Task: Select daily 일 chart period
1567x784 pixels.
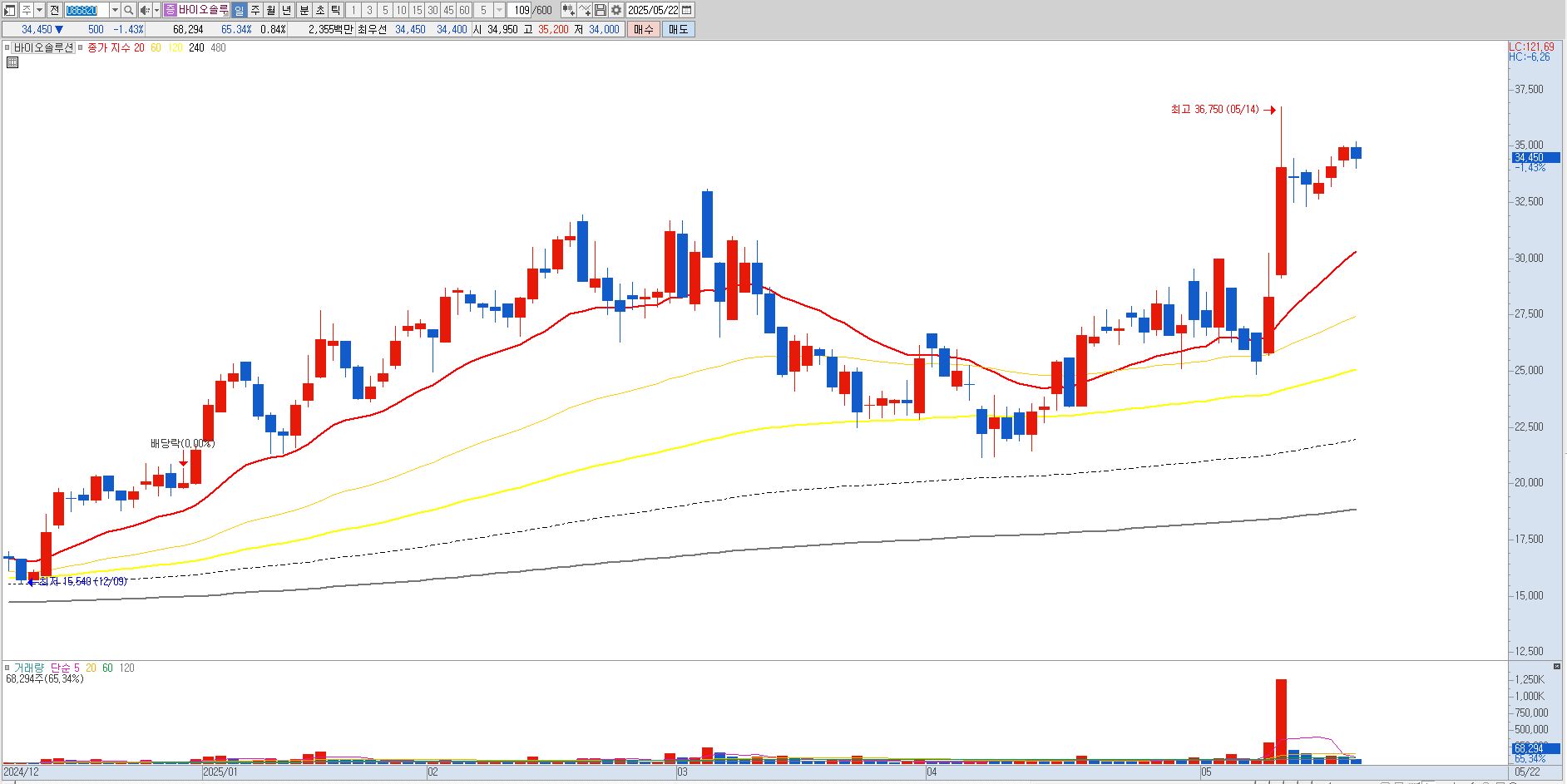Action: point(239,10)
